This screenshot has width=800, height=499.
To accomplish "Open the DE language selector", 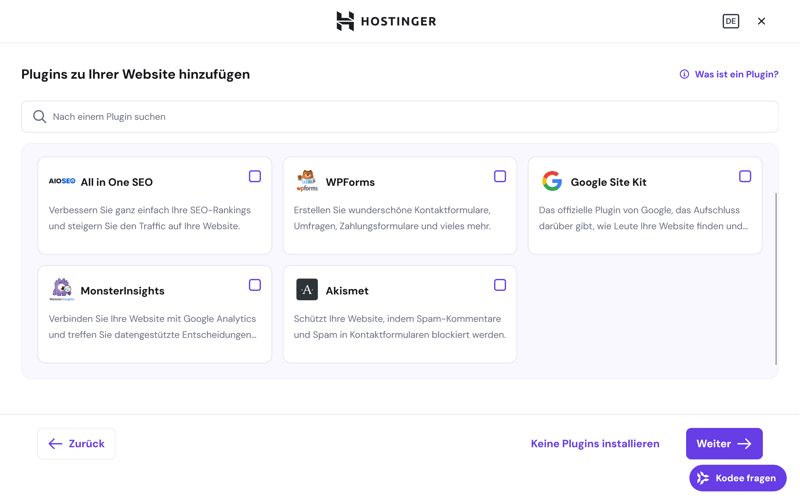I will tap(731, 21).
